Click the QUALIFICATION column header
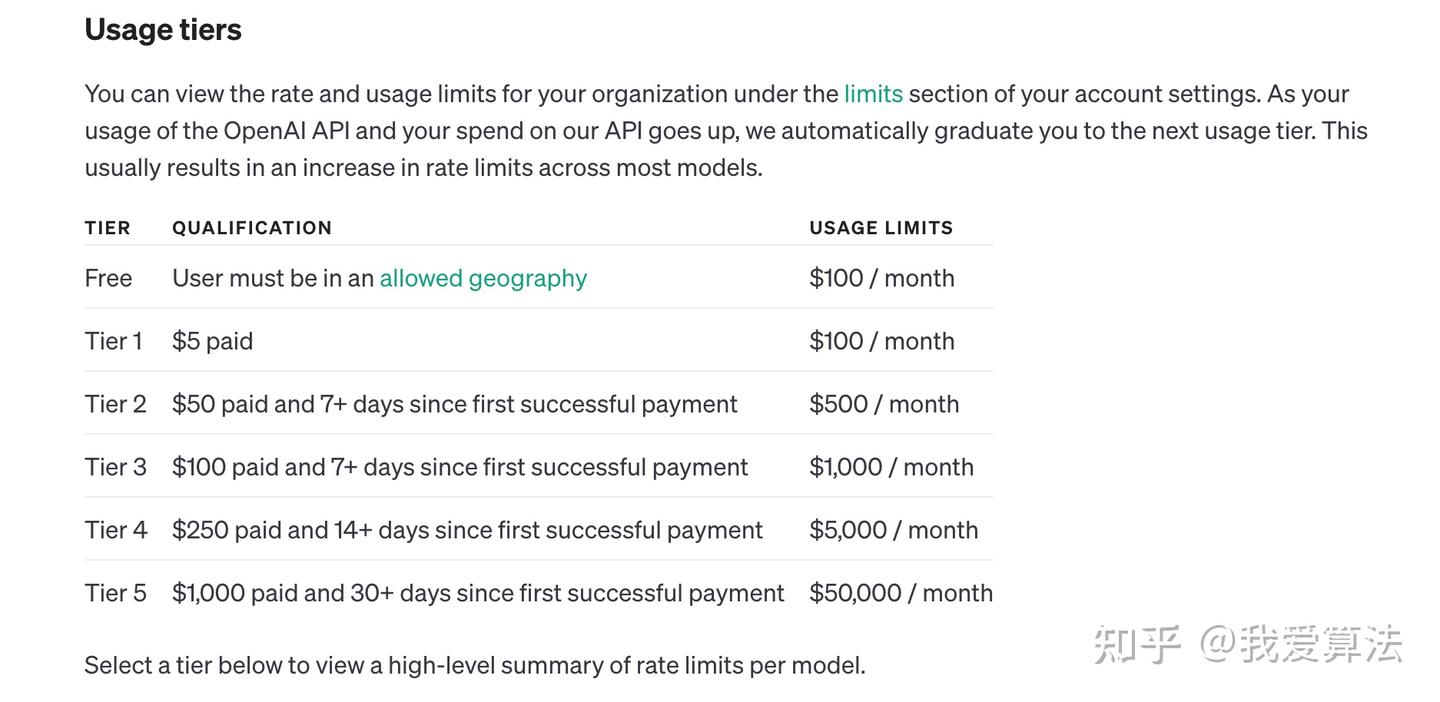This screenshot has height=702, width=1440. [x=252, y=228]
